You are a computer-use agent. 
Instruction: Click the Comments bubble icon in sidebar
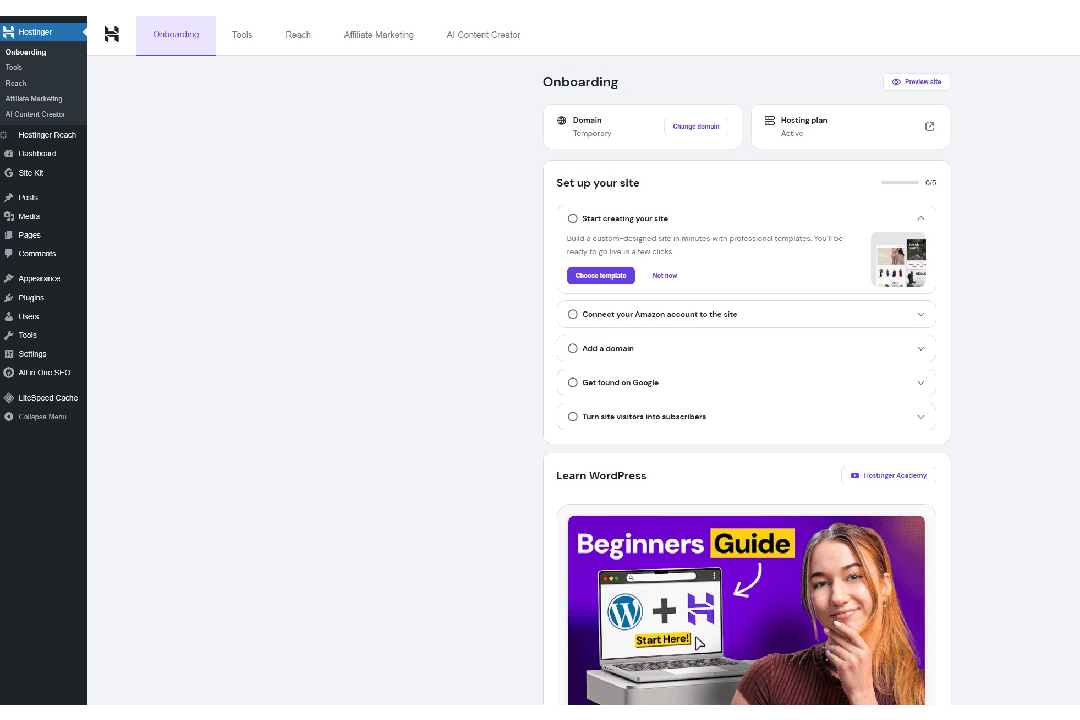8,254
